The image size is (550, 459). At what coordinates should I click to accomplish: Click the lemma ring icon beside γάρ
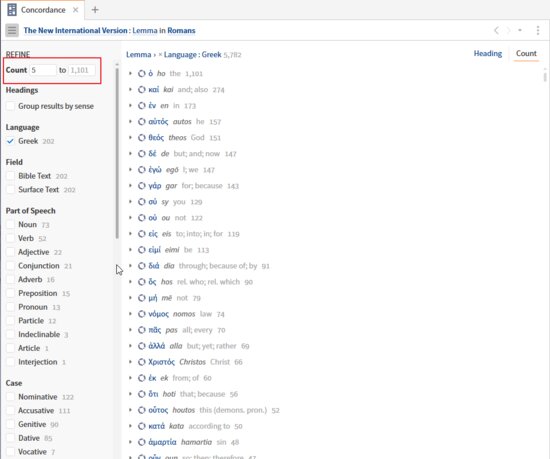click(141, 186)
